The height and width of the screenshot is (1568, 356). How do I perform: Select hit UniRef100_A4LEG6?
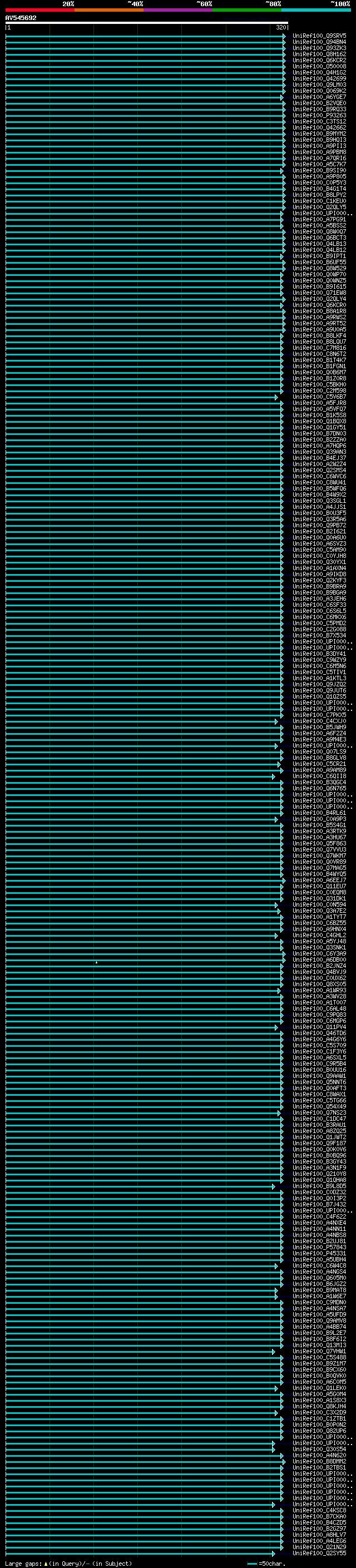pyautogui.click(x=319, y=1541)
